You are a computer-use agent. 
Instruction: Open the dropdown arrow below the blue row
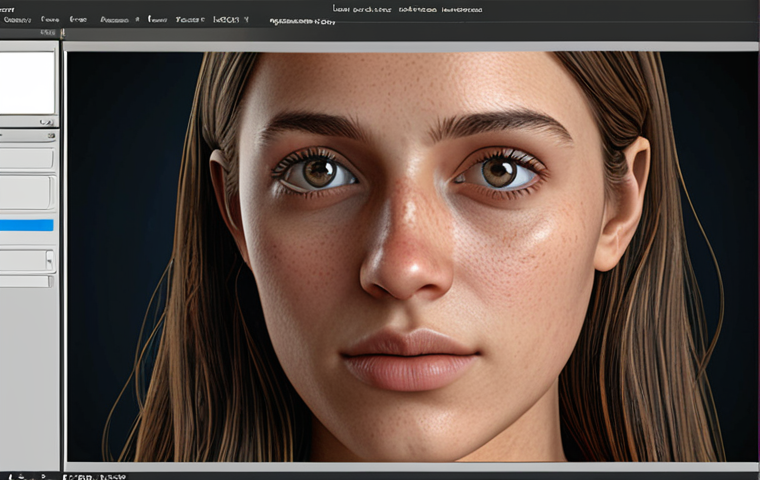(x=49, y=260)
